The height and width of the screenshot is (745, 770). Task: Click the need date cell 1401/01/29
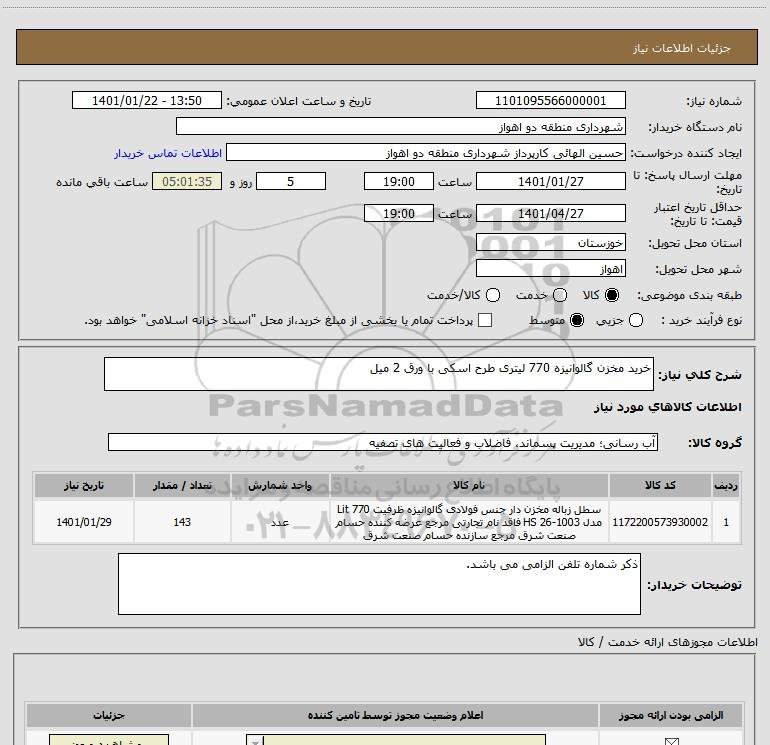[83, 522]
